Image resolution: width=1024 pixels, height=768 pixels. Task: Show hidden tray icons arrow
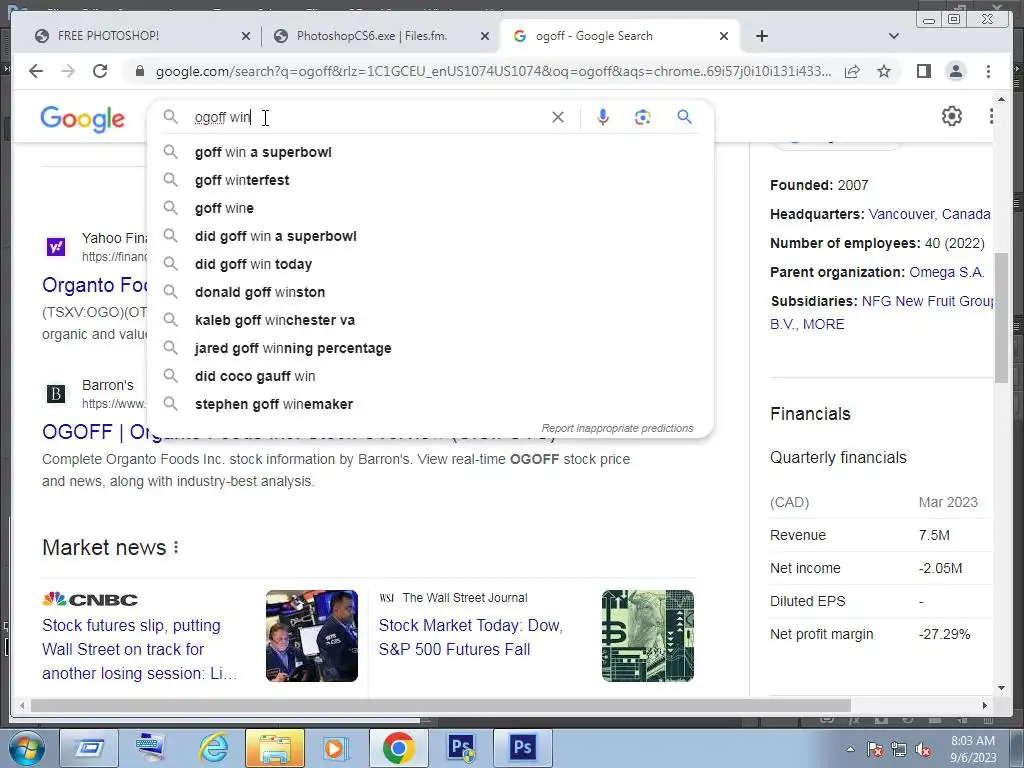click(850, 750)
